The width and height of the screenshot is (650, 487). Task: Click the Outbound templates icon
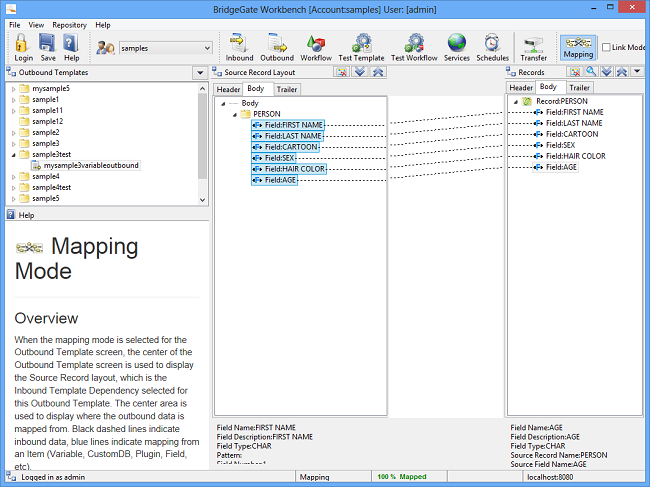click(277, 47)
